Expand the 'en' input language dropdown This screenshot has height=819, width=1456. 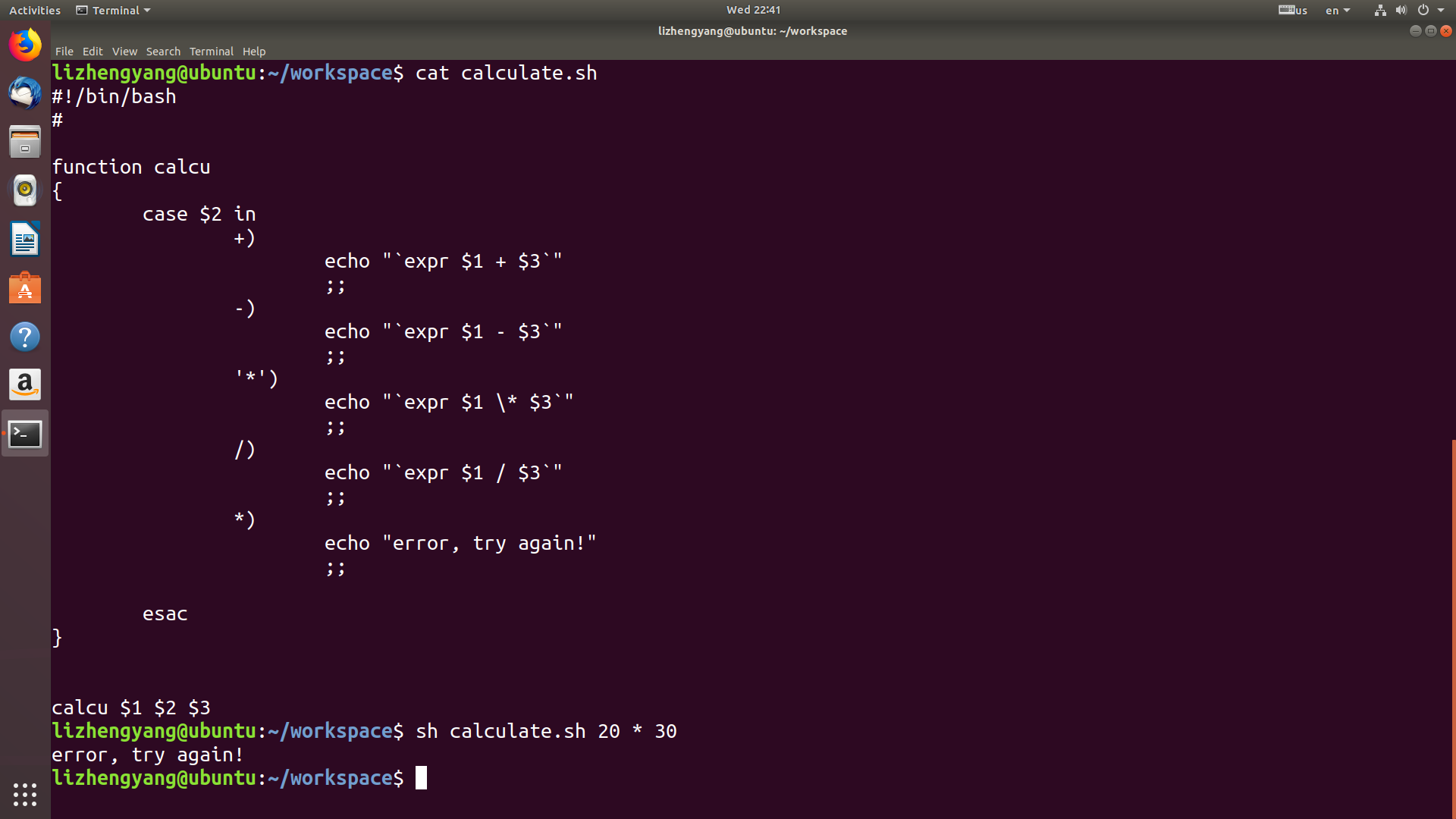tap(1338, 10)
